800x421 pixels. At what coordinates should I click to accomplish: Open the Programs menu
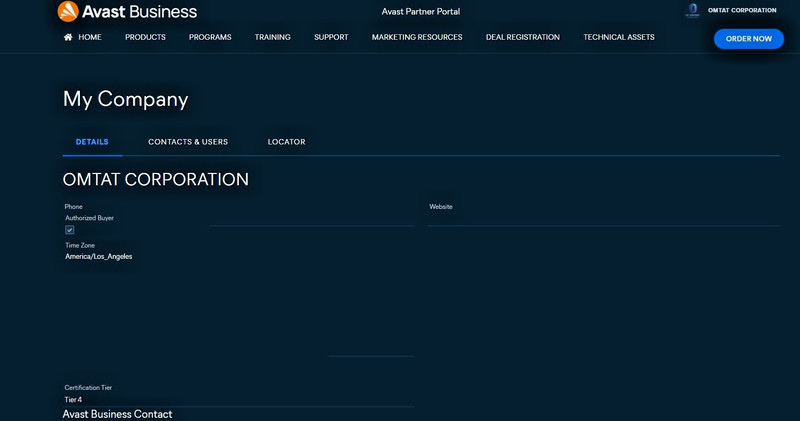pos(210,37)
